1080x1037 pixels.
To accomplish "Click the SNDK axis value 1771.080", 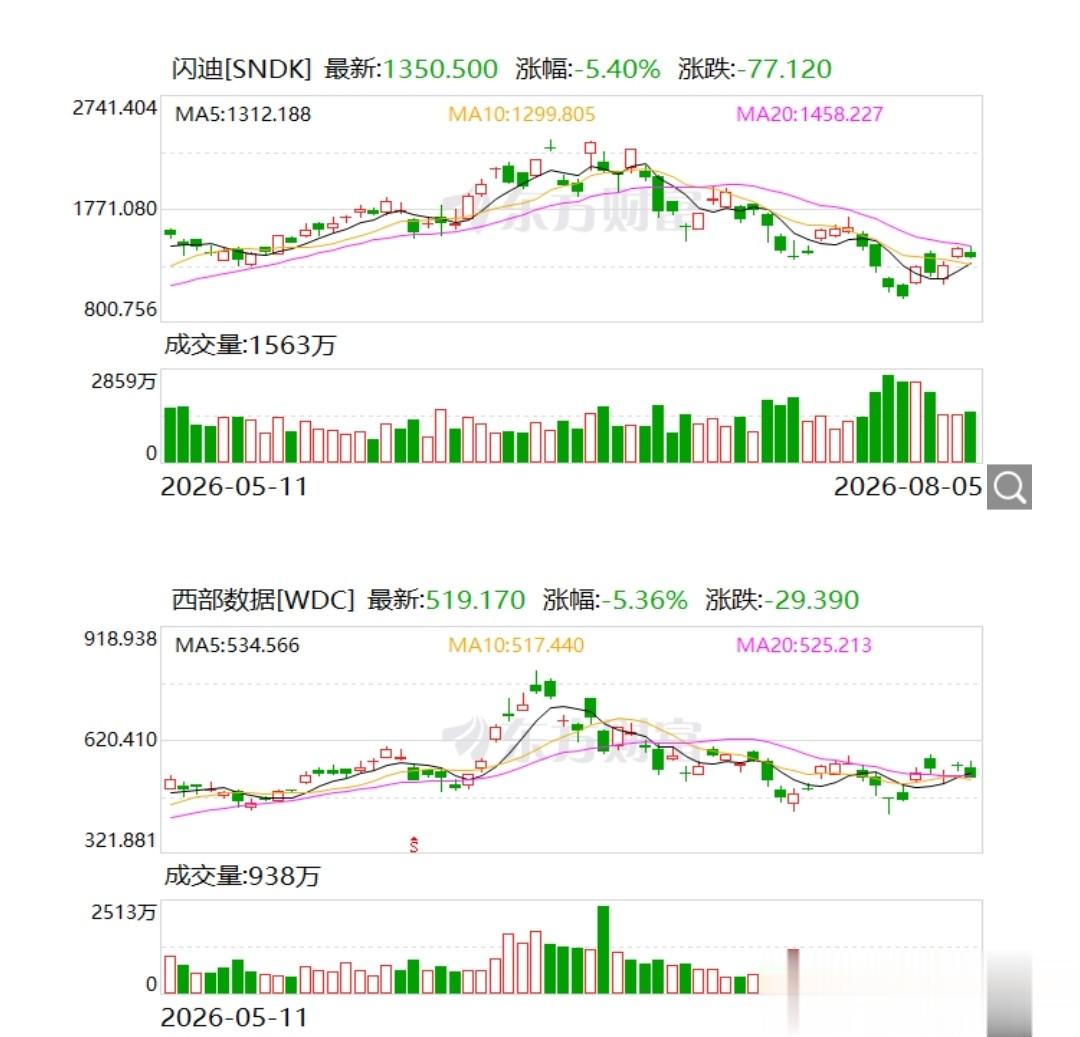I will pyautogui.click(x=115, y=208).
